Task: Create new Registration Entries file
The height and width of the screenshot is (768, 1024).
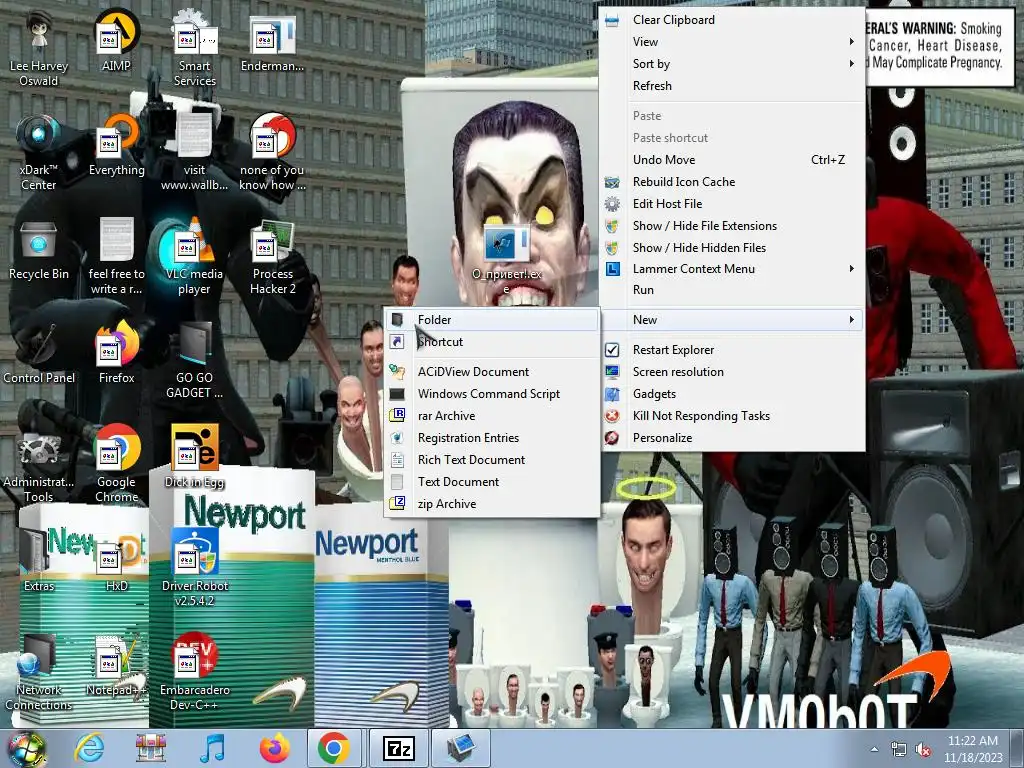Action: coord(492,438)
